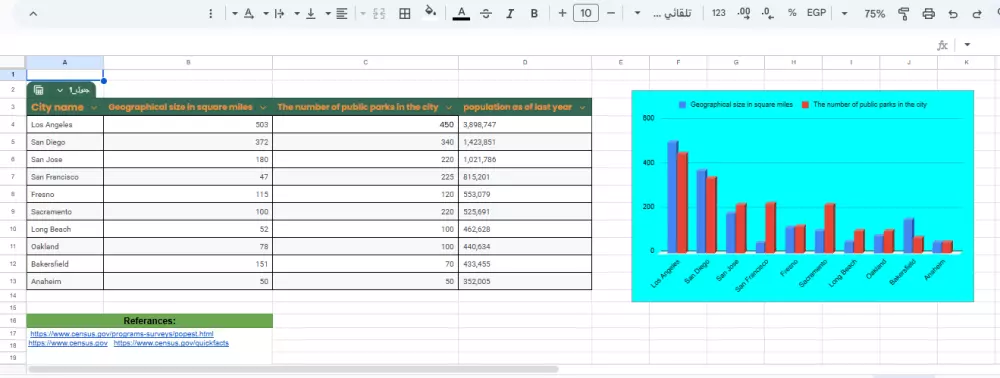1000x378 pixels.
Task: Click the right-curving arrow near toolbar edge
Action: (x=976, y=13)
